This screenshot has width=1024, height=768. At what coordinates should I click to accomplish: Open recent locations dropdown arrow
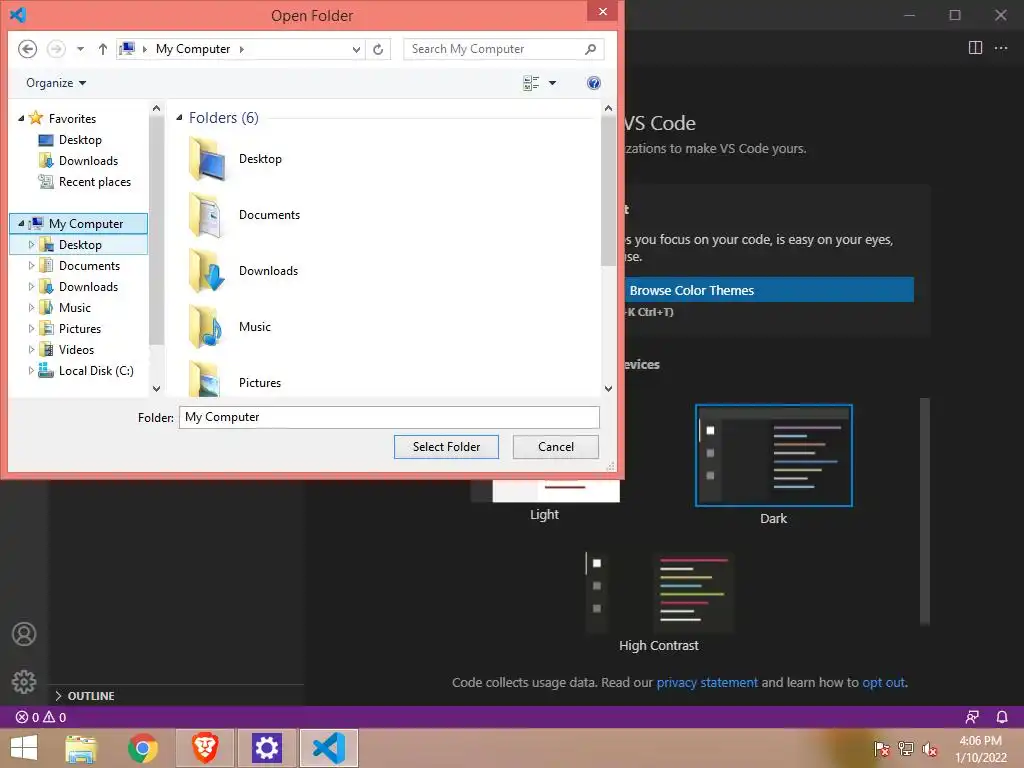tap(80, 49)
